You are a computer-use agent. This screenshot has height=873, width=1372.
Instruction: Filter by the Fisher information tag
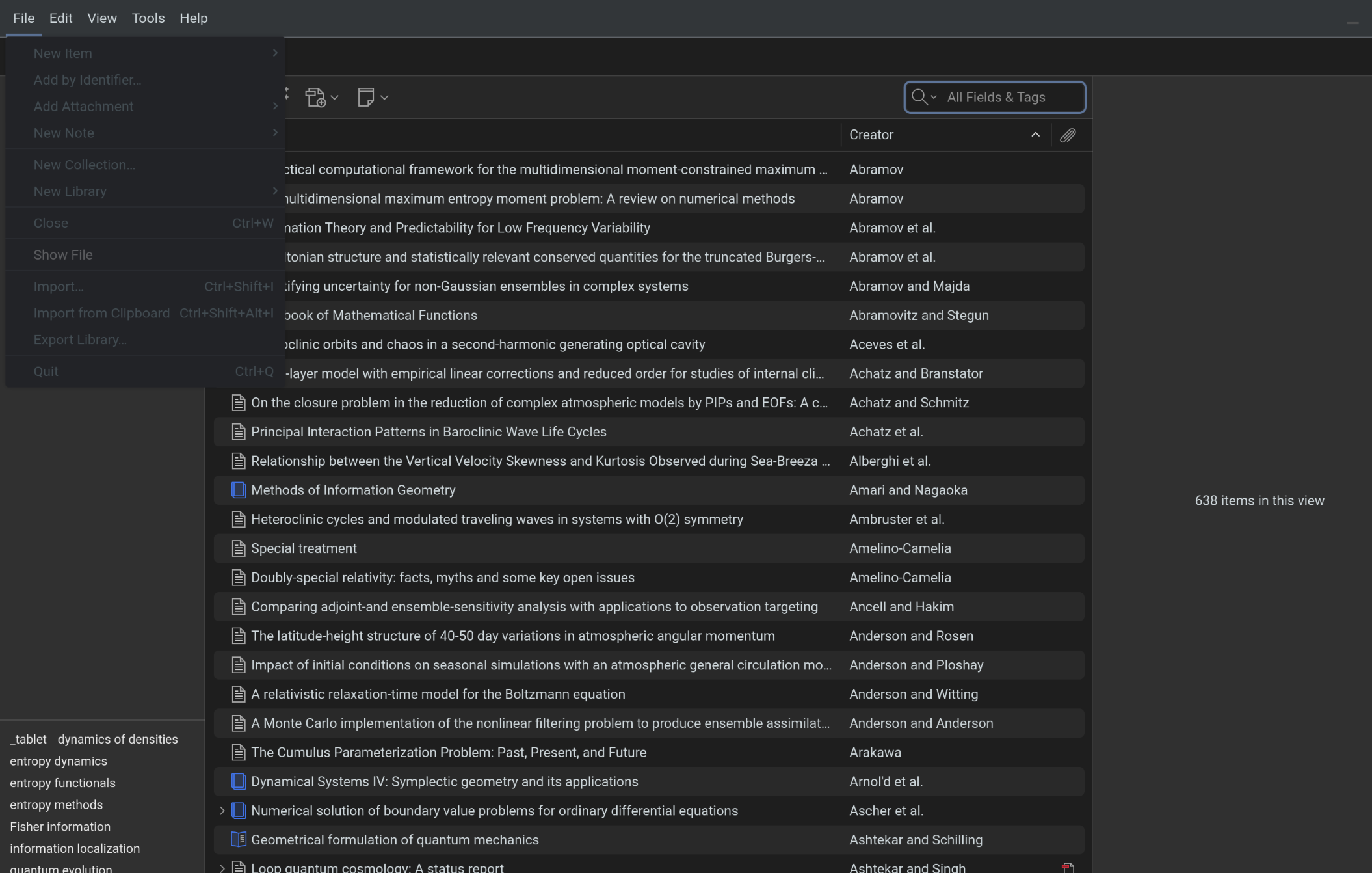click(x=60, y=827)
